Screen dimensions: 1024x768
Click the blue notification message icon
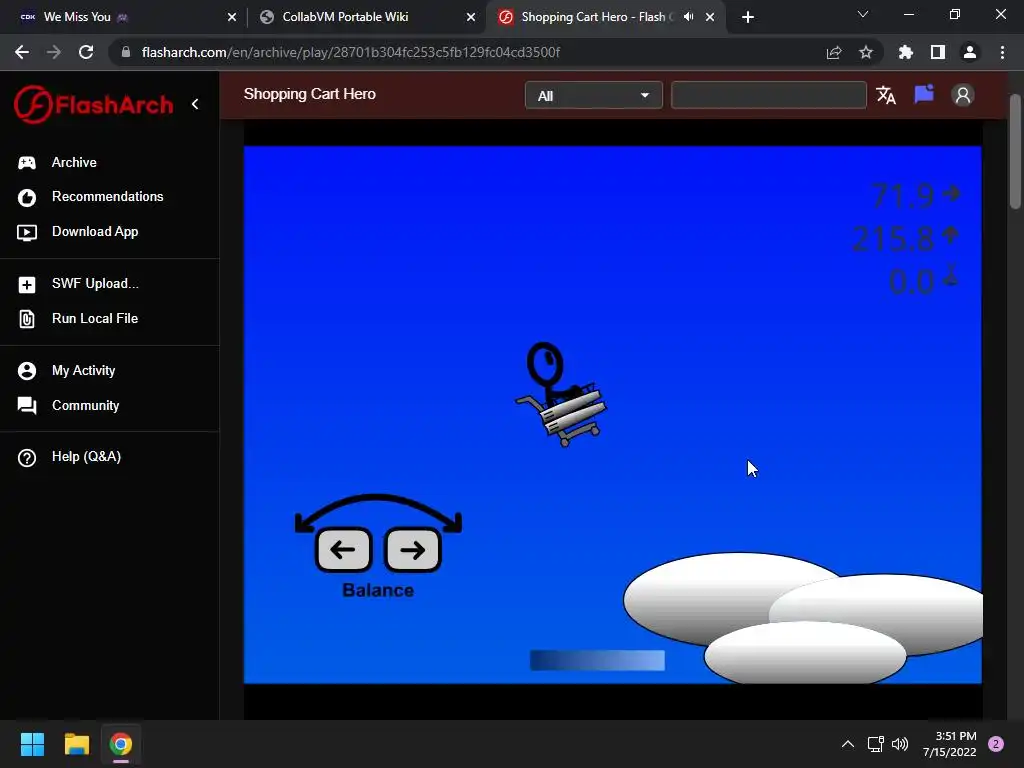[x=924, y=95]
